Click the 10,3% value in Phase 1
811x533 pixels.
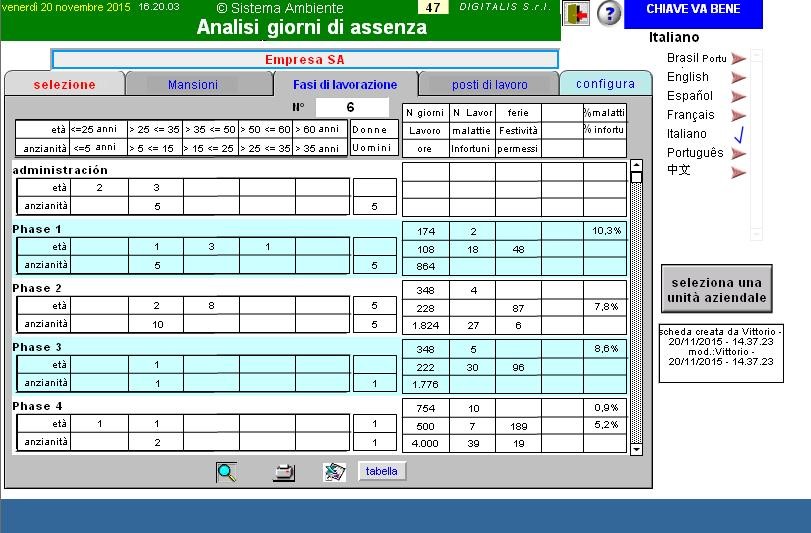pos(606,231)
